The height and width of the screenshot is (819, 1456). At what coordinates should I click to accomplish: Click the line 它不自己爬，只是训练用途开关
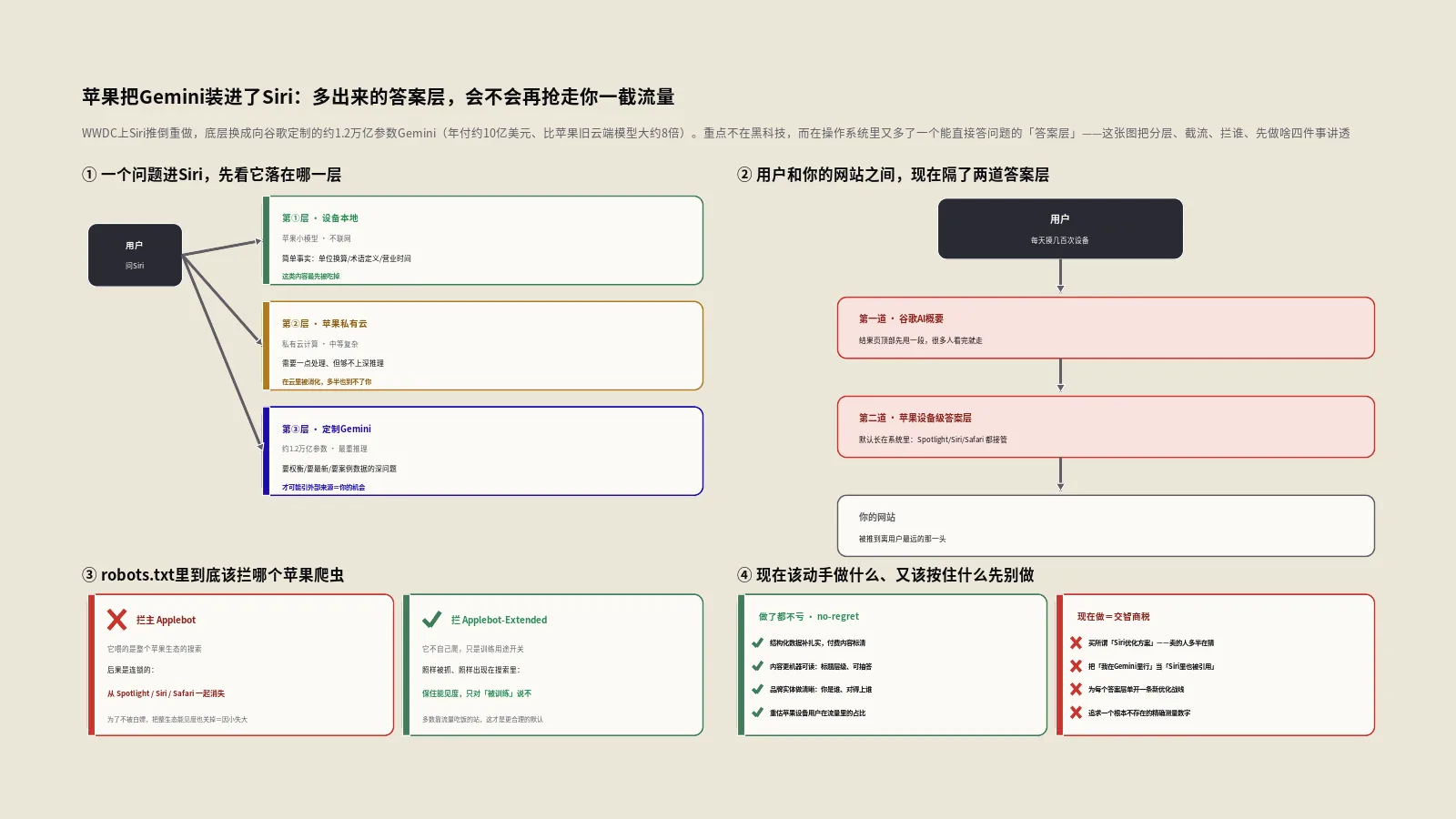472,649
